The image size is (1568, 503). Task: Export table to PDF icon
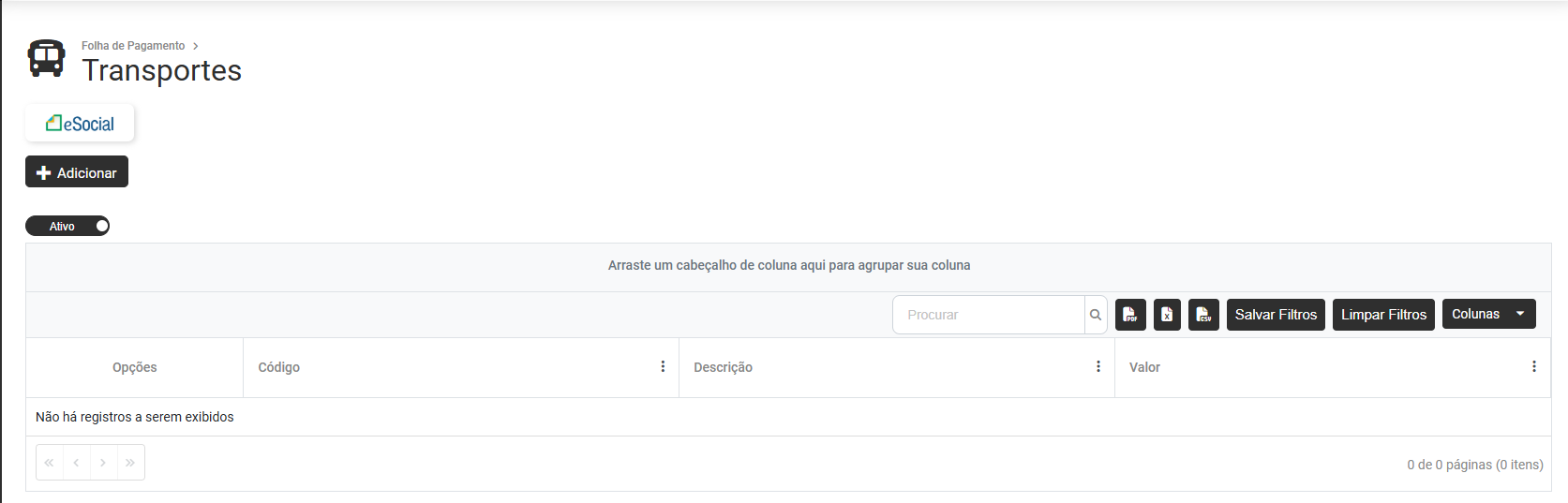1130,315
